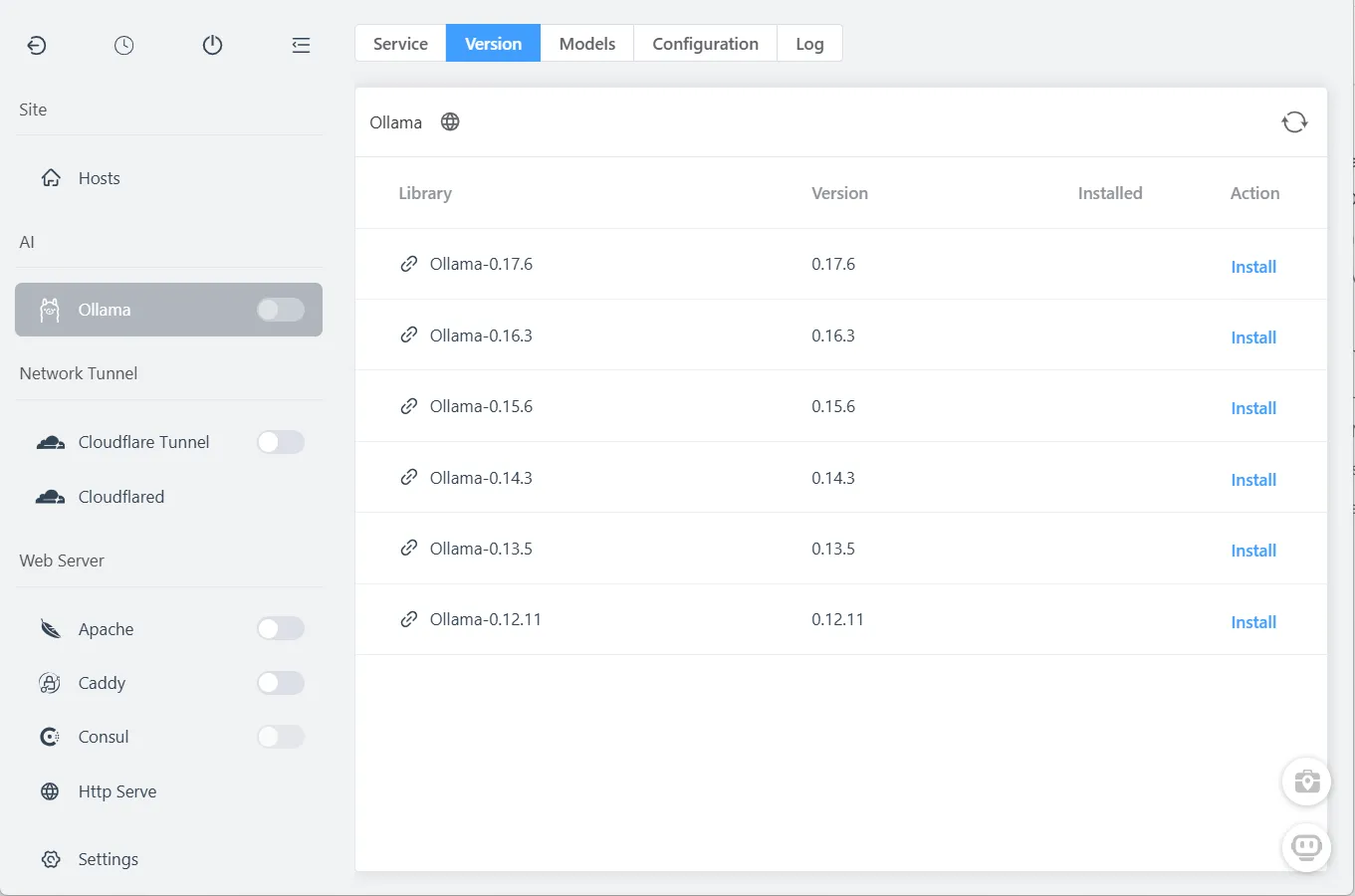The width and height of the screenshot is (1355, 896).
Task: Enable the Cloudflare Tunnel switch
Action: (280, 442)
